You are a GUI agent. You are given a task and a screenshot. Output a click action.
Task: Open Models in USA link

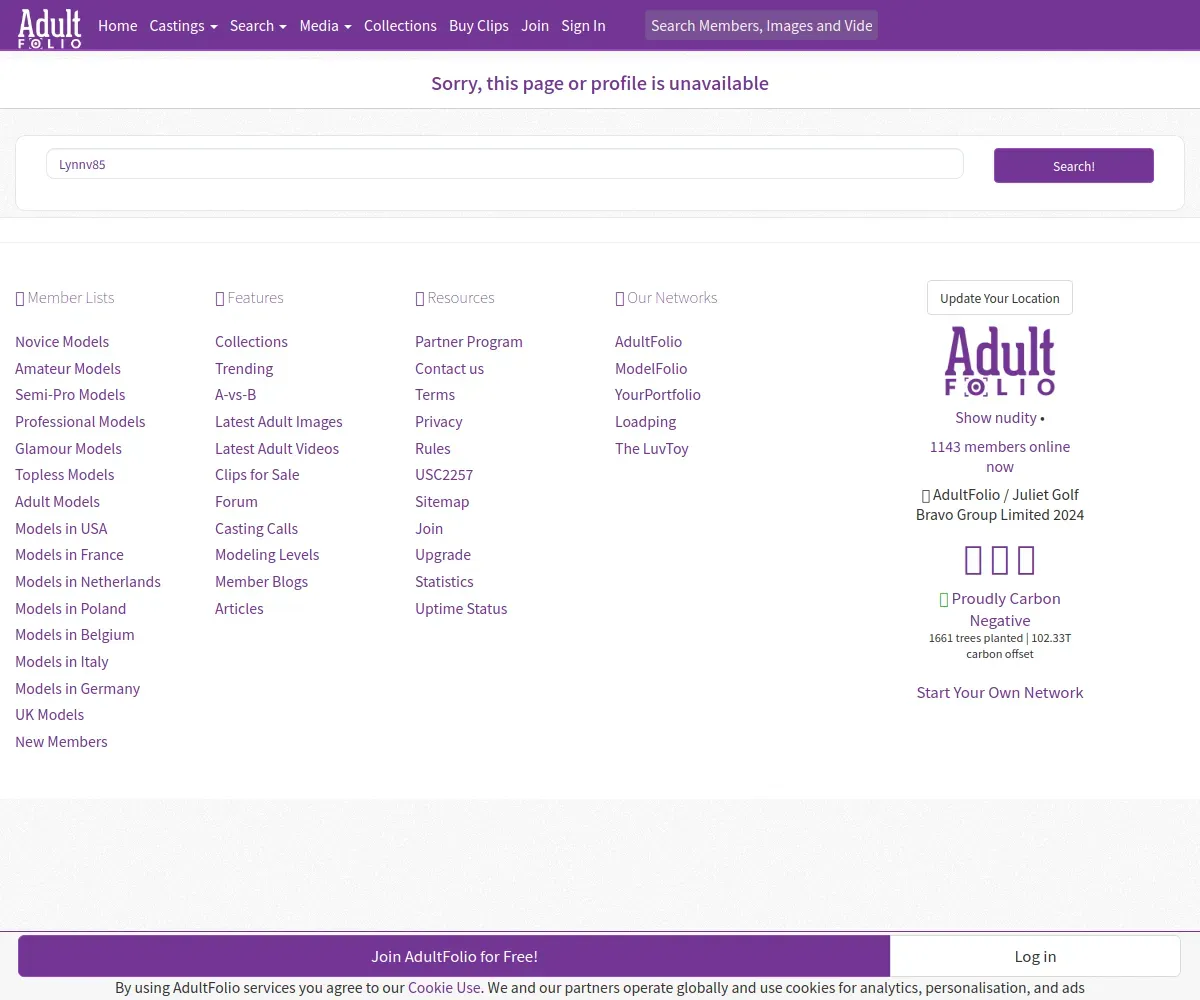click(61, 528)
